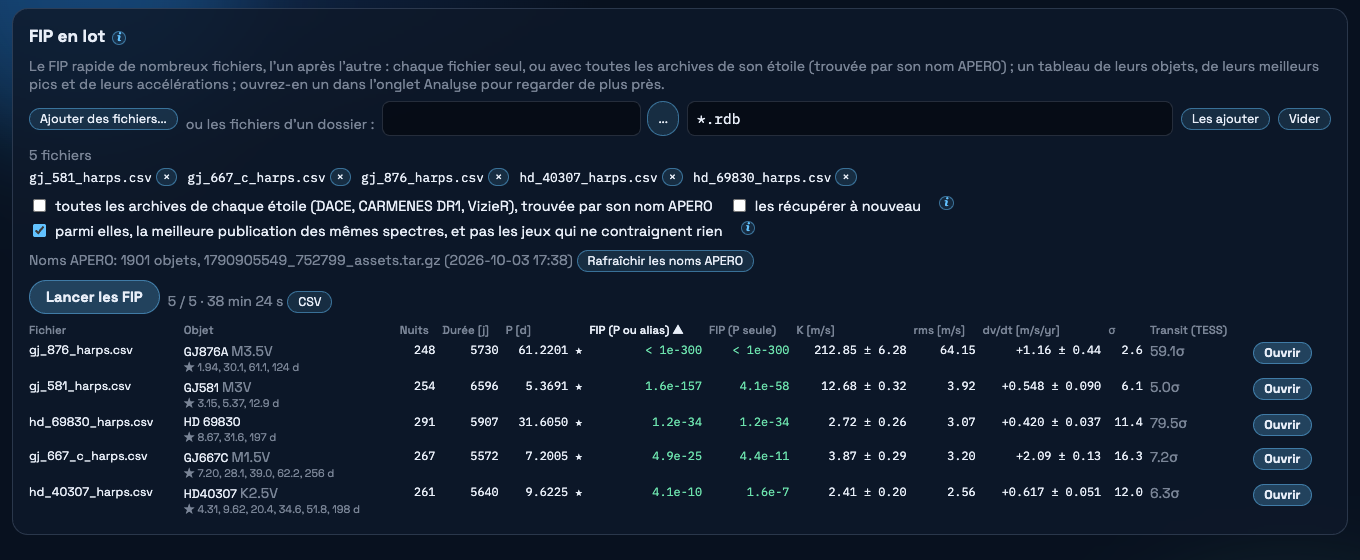This screenshot has height=560, width=1360.
Task: Click period value 7.2005
Action: tap(546, 456)
